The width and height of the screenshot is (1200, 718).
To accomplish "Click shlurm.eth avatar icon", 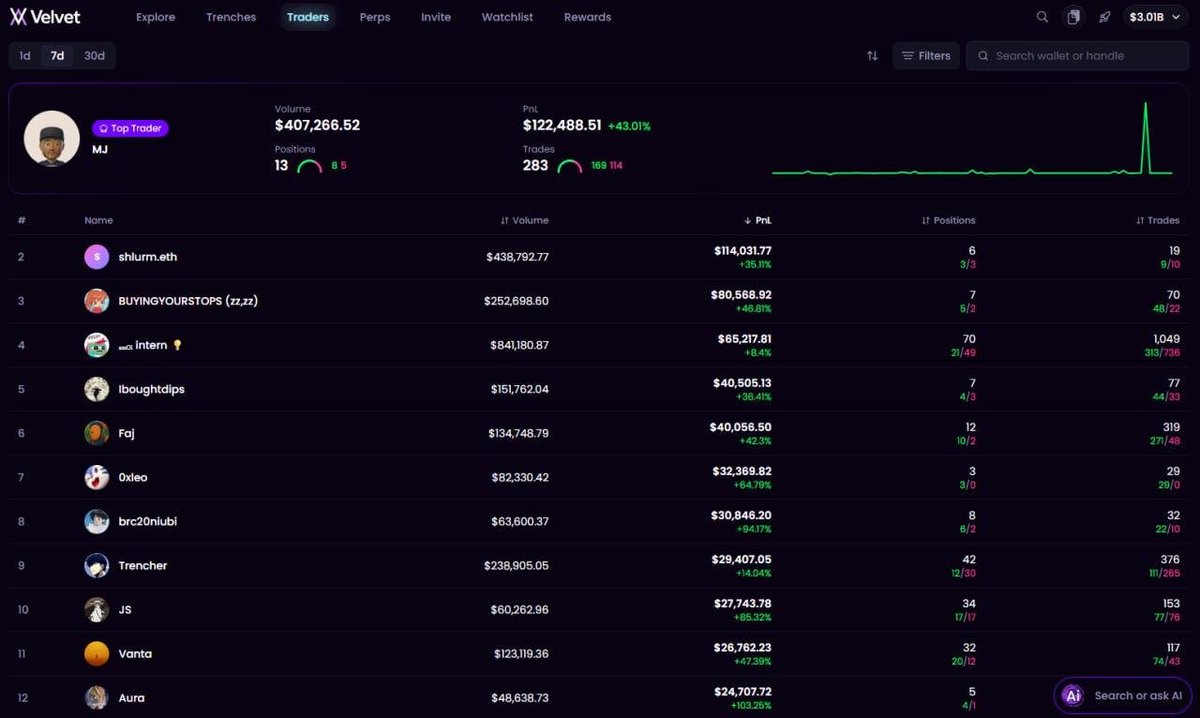I will (97, 257).
